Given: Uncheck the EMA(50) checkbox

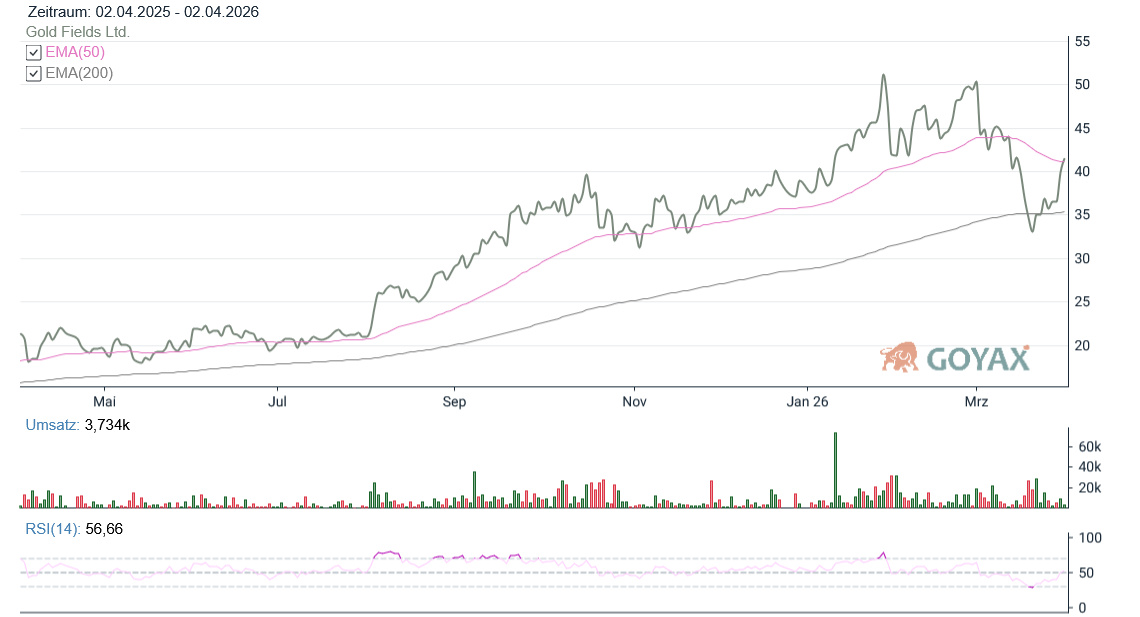Looking at the screenshot, I should tap(33, 52).
